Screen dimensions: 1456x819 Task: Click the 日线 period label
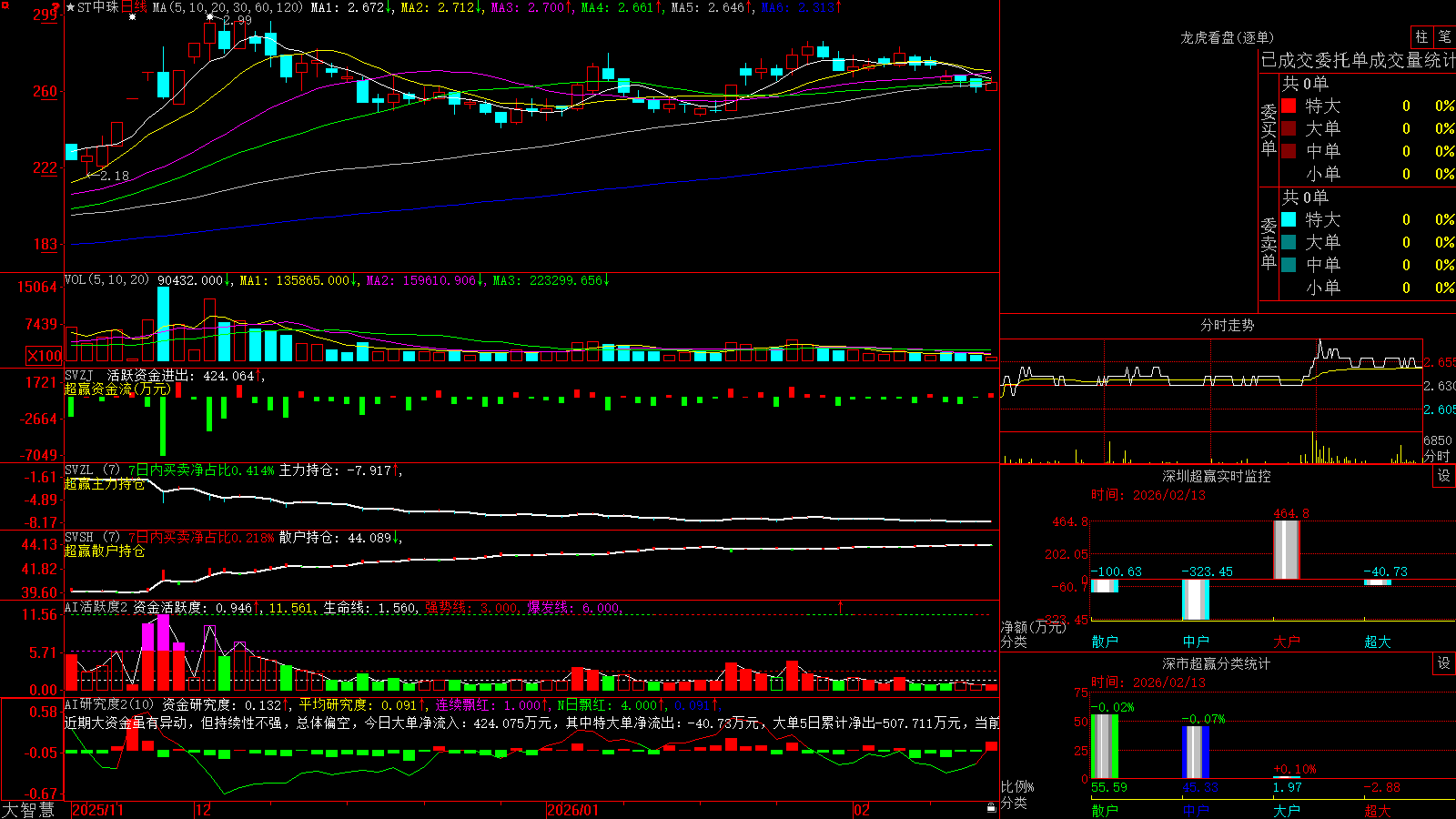pos(134,7)
